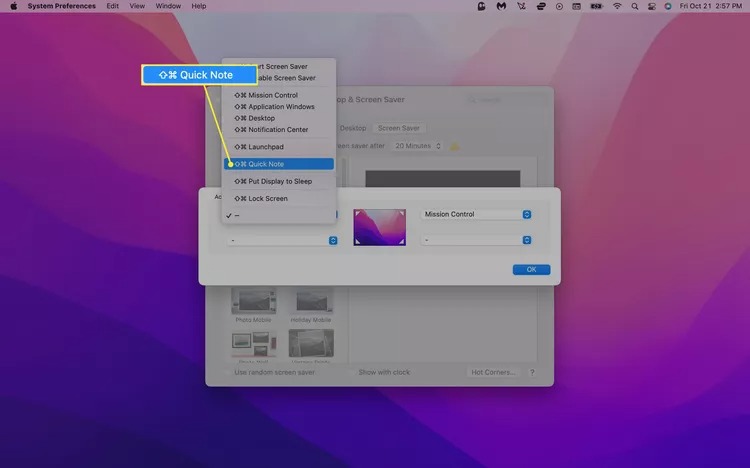Open the Mission Control hot corner dropdown
Screen dimensions: 750x468
coord(476,214)
